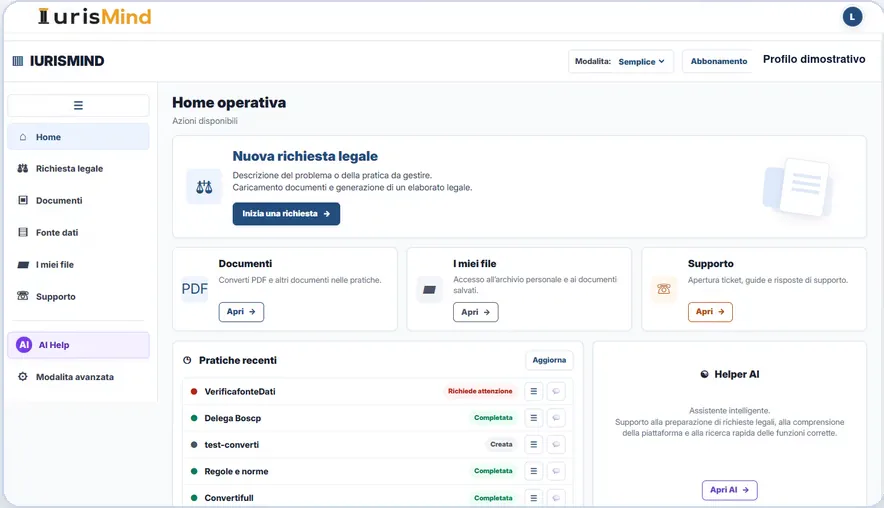Click the gear icon beside Modalita avanzata
Viewport: 884px width, 508px height.
(x=23, y=377)
